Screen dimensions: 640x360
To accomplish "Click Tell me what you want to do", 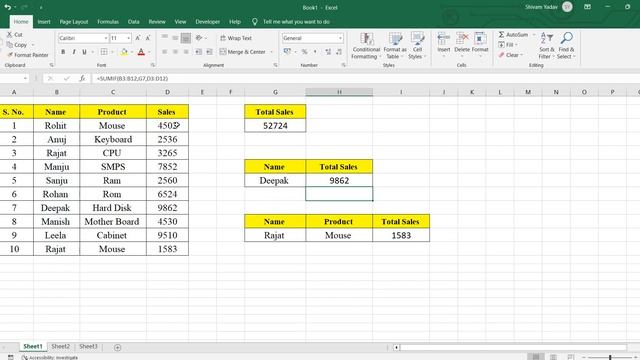I will (296, 22).
